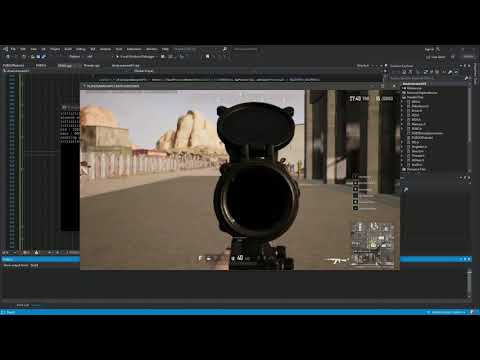This screenshot has height=360, width=480.
Task: Click the Sign in link
Action: point(429,49)
